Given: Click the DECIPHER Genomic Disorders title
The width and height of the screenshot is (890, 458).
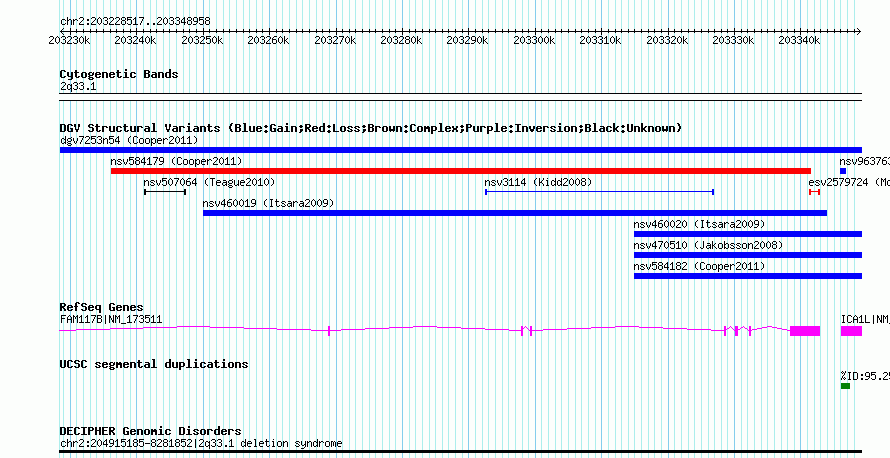Looking at the screenshot, I should click(x=150, y=431).
